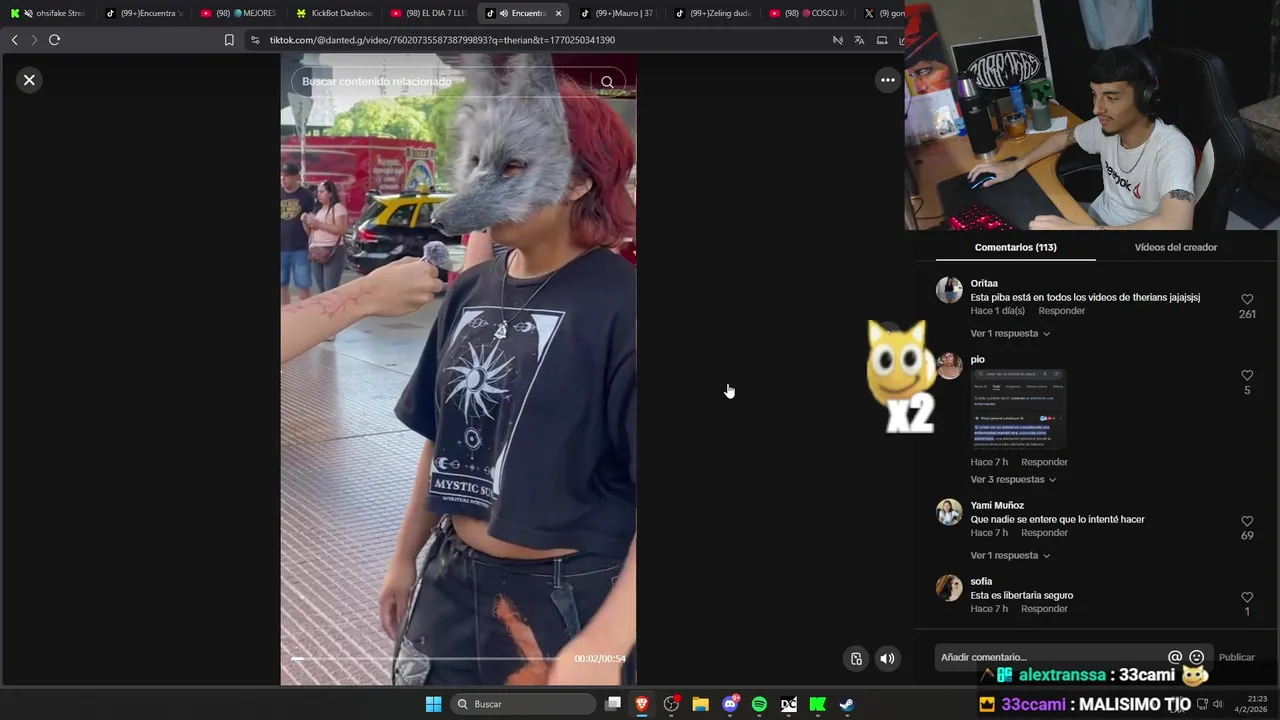1280x720 pixels.
Task: Switch to the 'ohsifake Stream' Kick tab
Action: [x=48, y=13]
